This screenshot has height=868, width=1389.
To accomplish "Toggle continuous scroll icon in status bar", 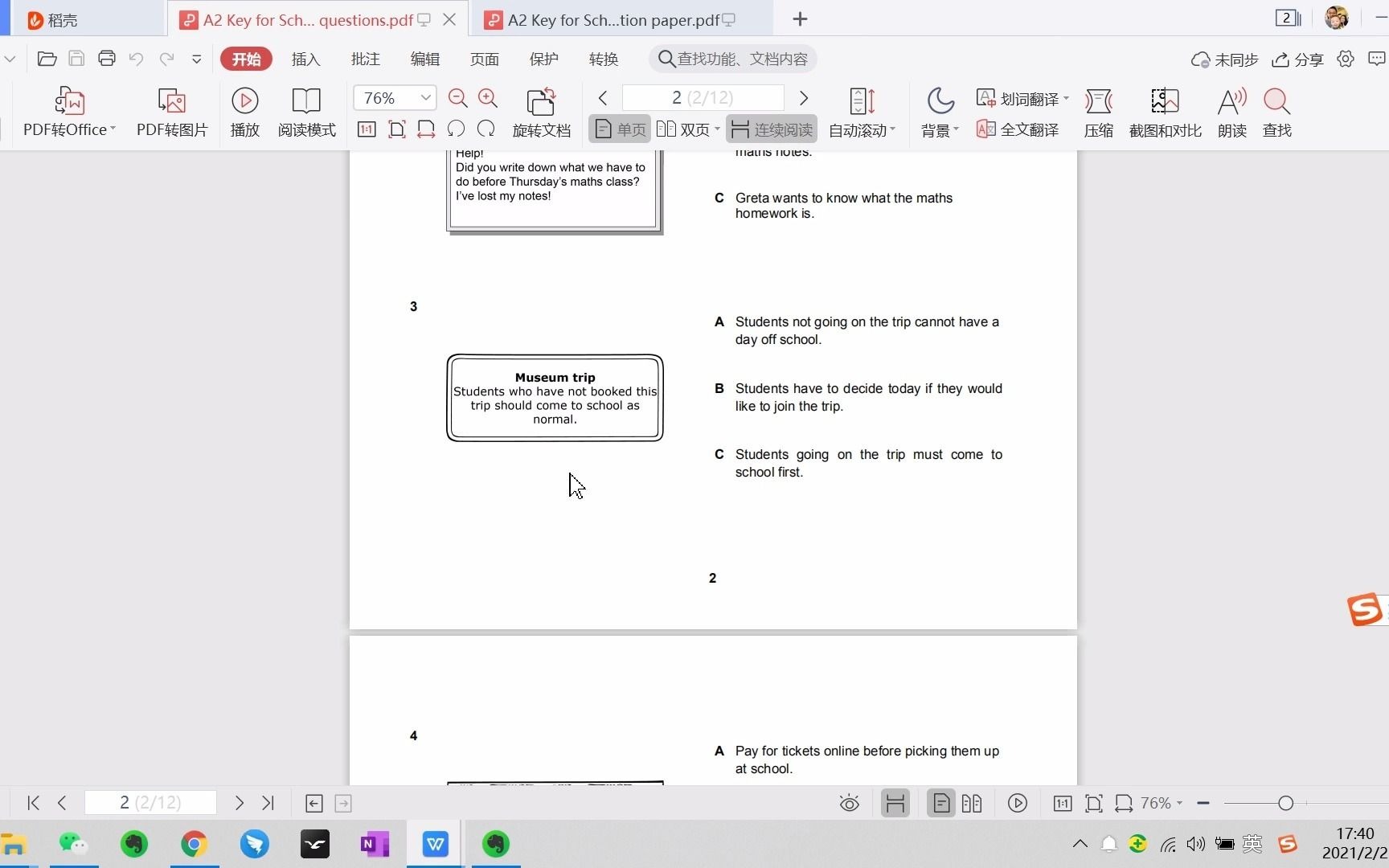I will click(x=895, y=803).
